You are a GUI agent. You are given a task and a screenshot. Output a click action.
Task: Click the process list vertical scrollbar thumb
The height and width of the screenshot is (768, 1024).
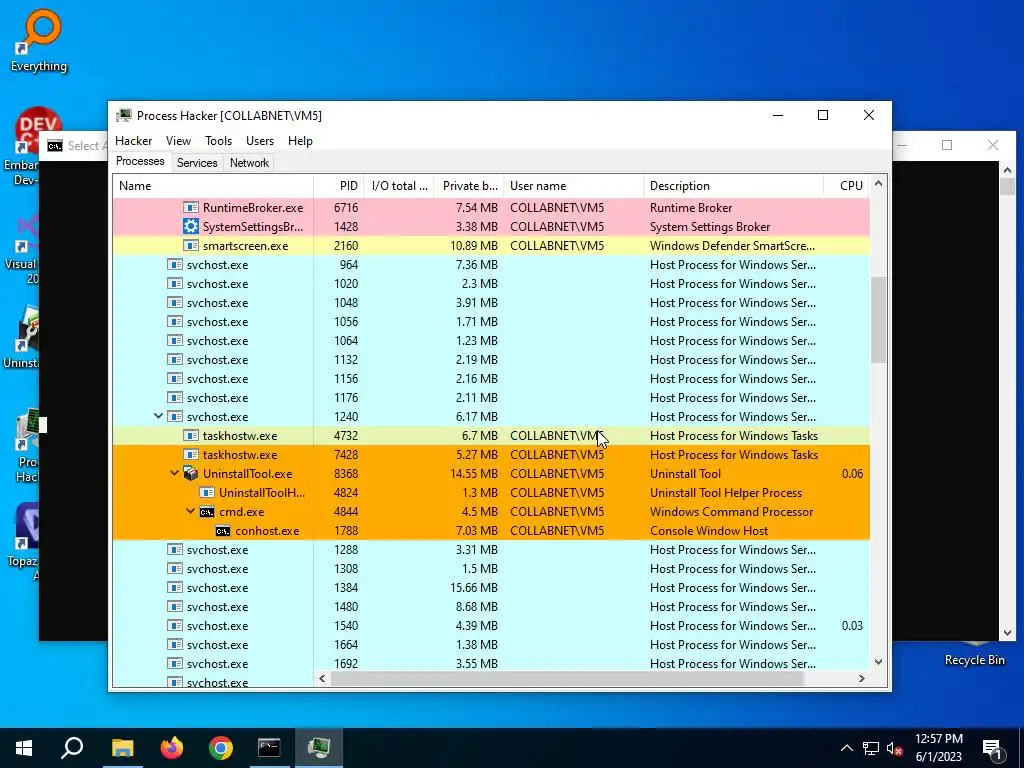pos(878,320)
